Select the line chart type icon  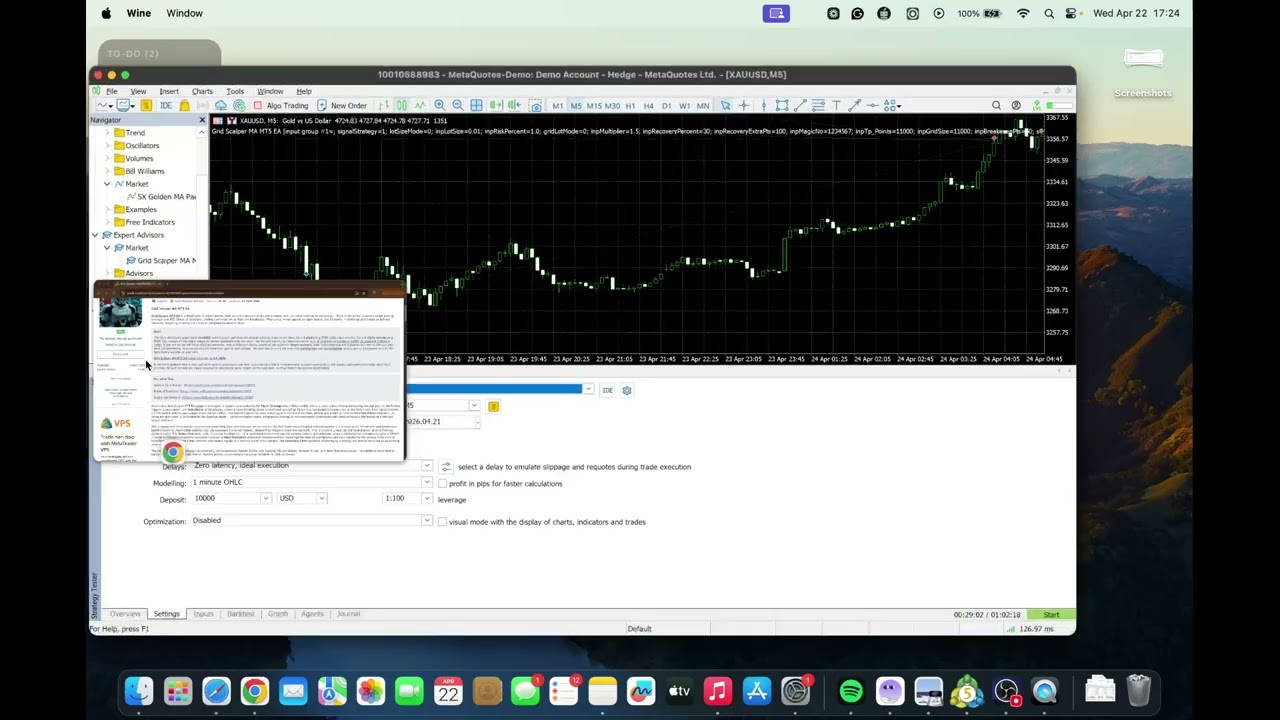[421, 105]
